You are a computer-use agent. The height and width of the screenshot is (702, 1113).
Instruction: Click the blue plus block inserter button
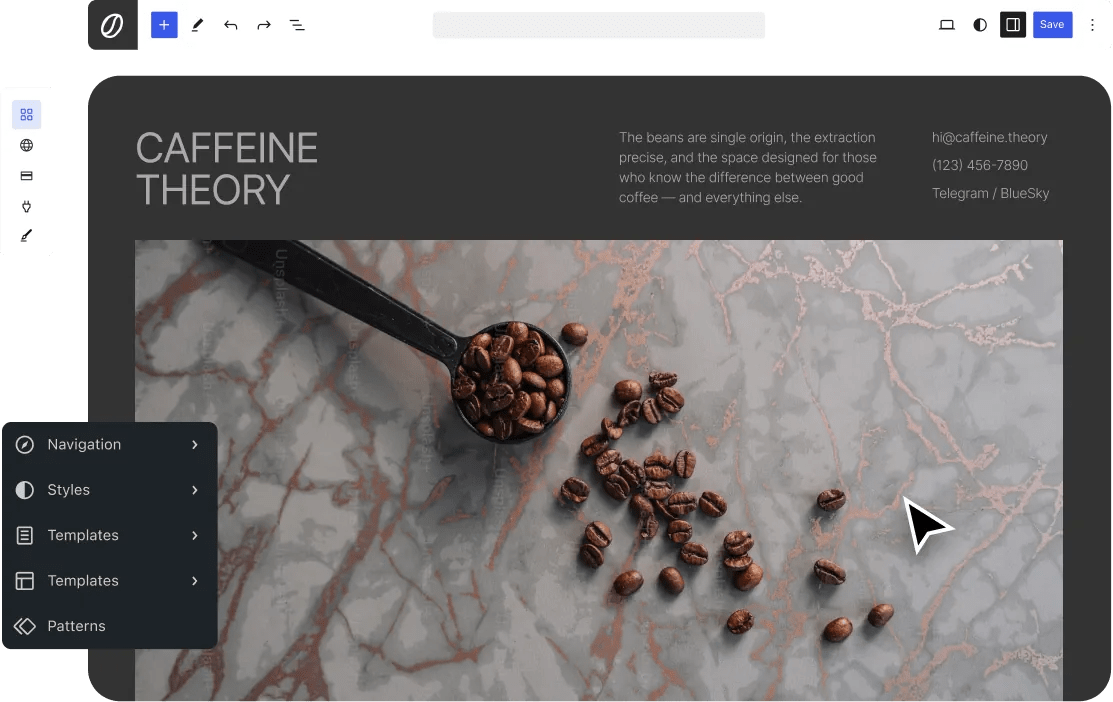tap(164, 25)
